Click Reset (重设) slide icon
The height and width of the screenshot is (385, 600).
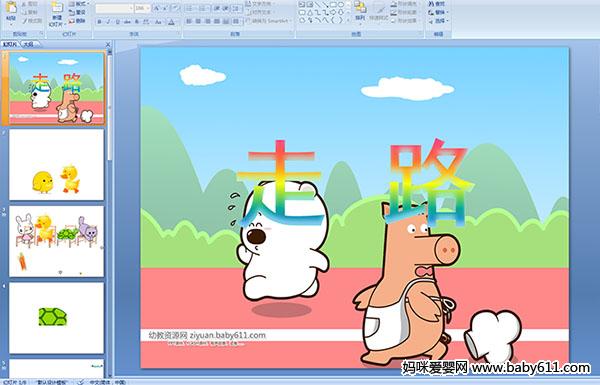tap(72, 13)
